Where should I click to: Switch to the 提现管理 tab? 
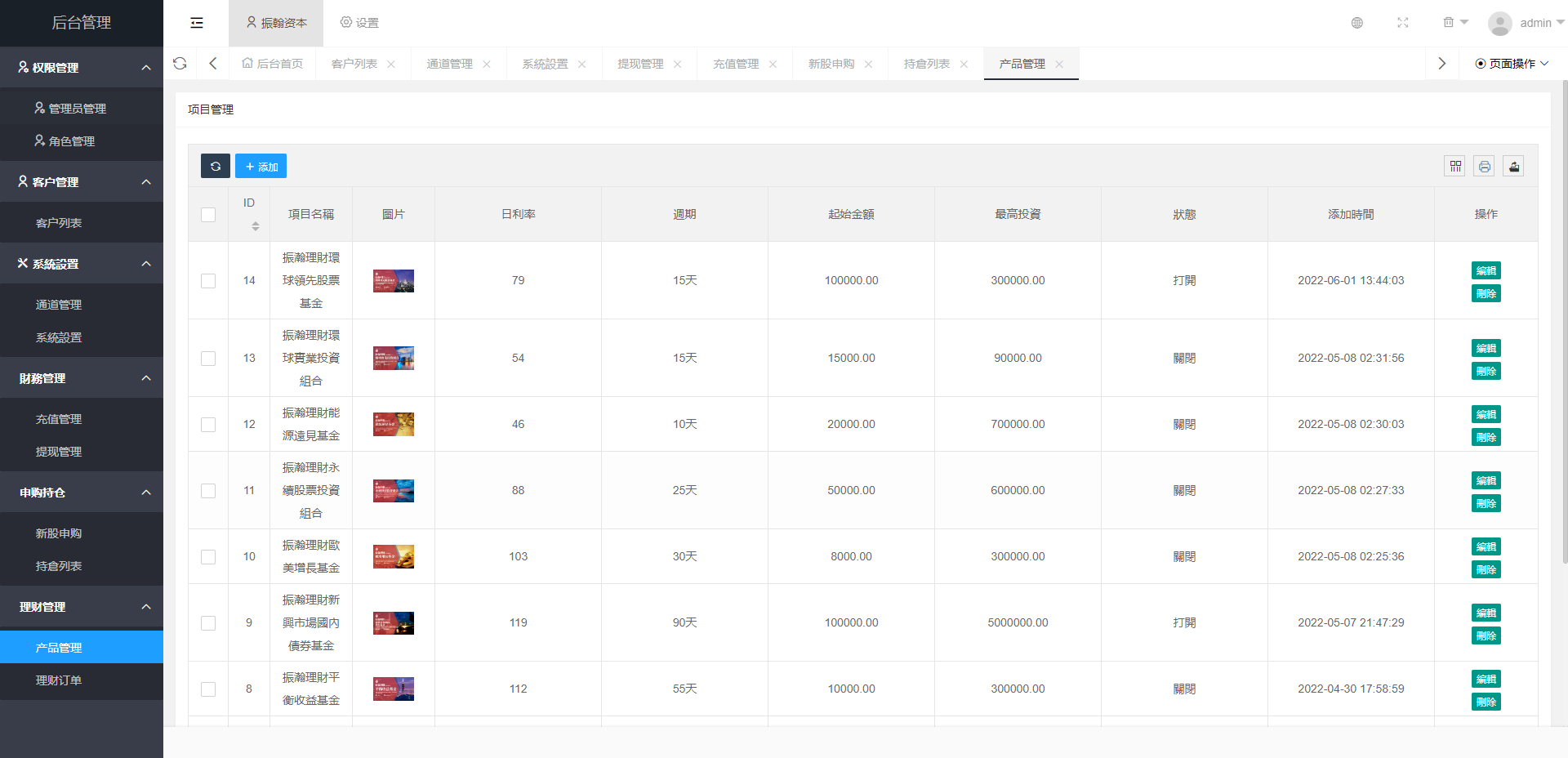click(640, 64)
